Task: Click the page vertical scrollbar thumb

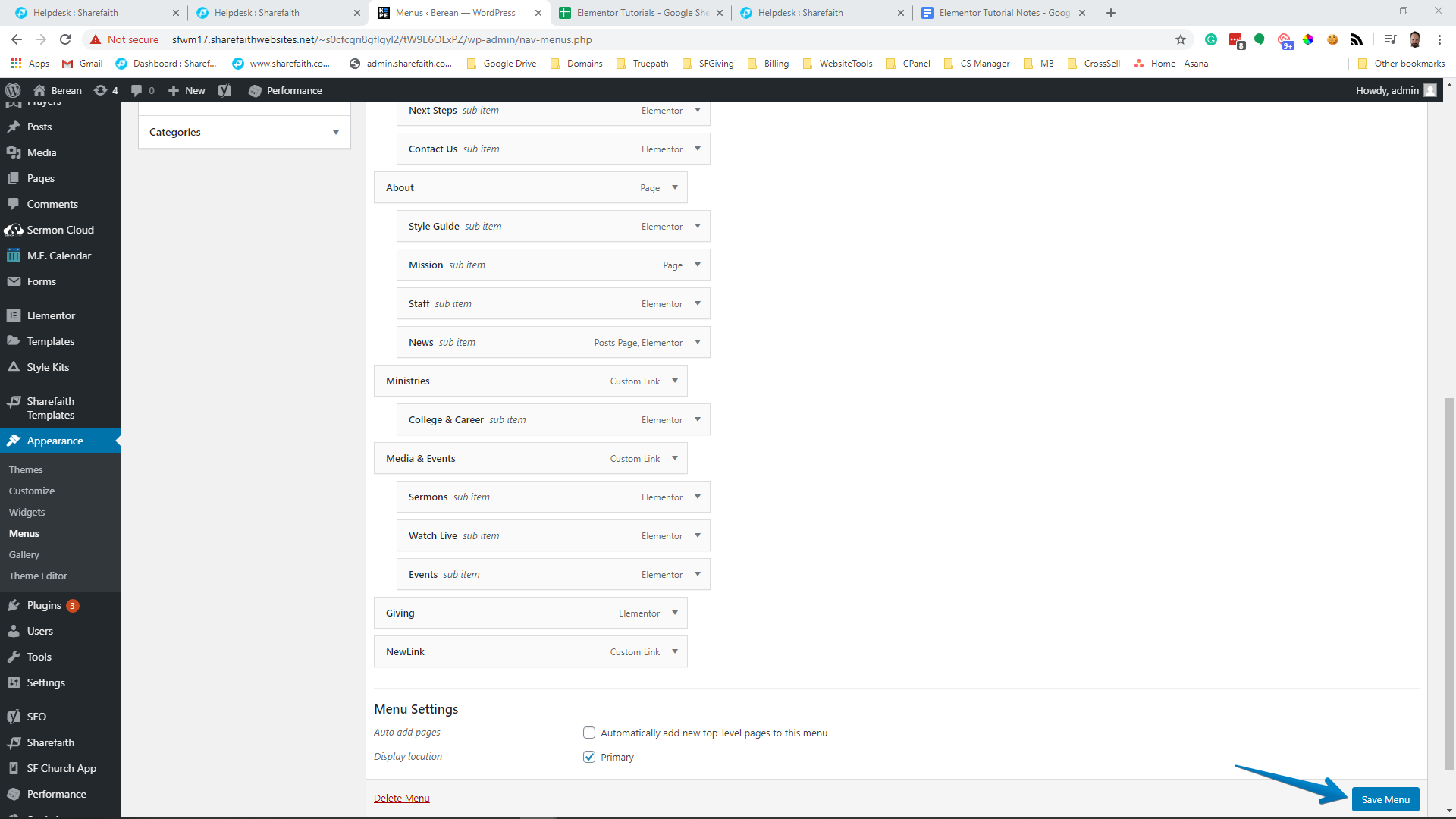Action: pos(1449,584)
